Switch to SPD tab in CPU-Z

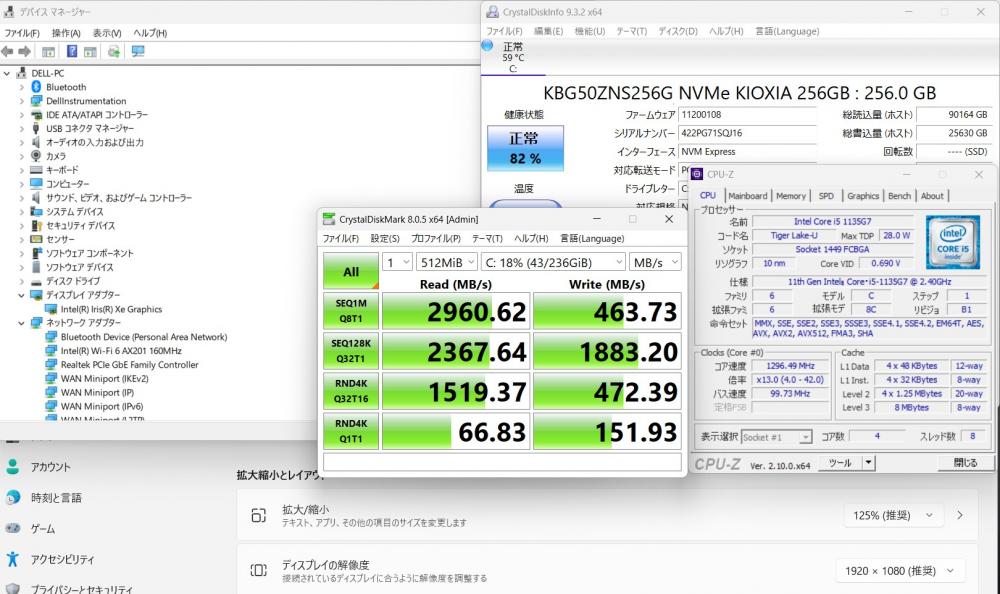tap(826, 196)
